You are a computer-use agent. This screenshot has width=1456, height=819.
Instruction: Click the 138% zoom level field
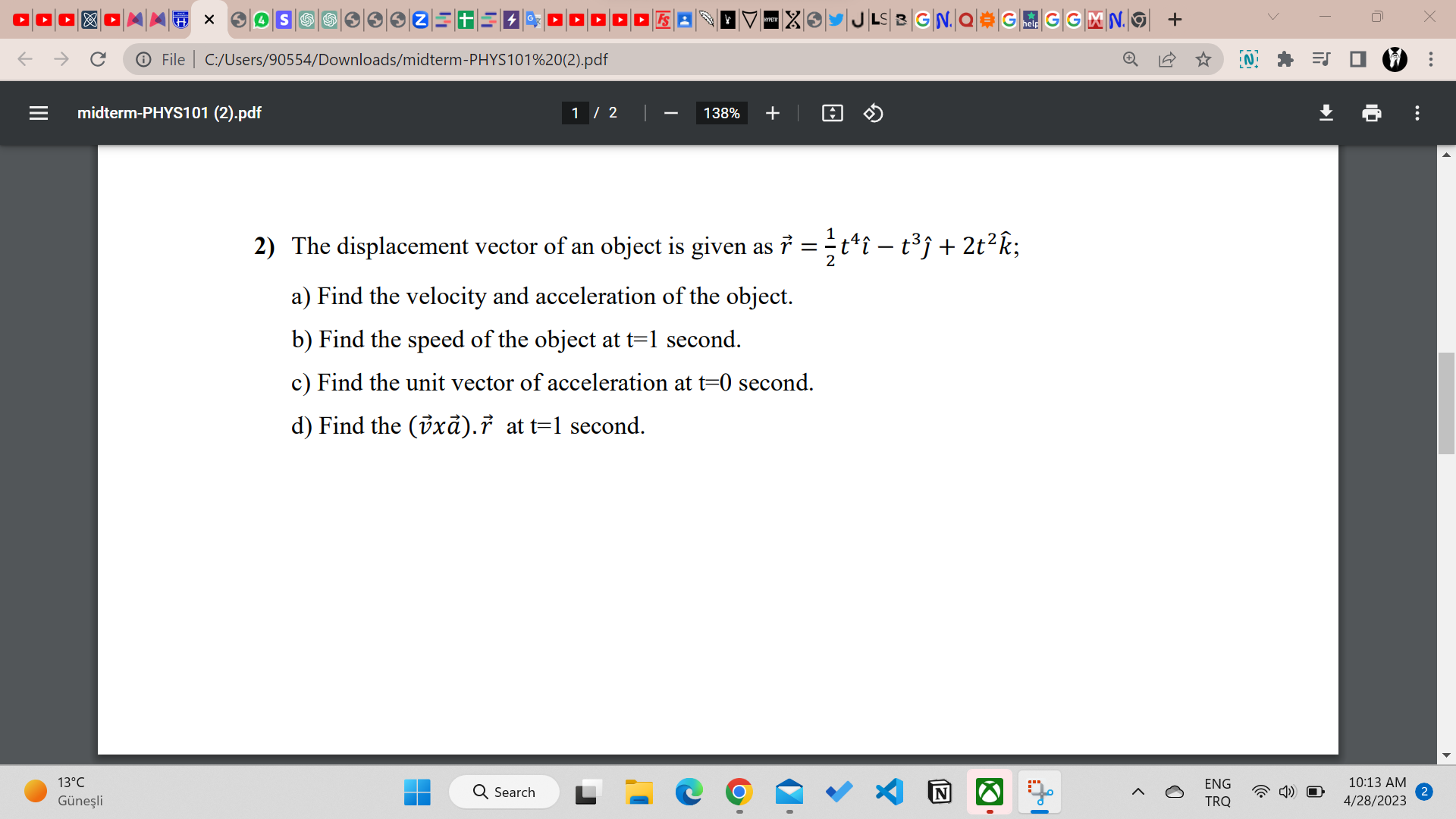tap(721, 113)
